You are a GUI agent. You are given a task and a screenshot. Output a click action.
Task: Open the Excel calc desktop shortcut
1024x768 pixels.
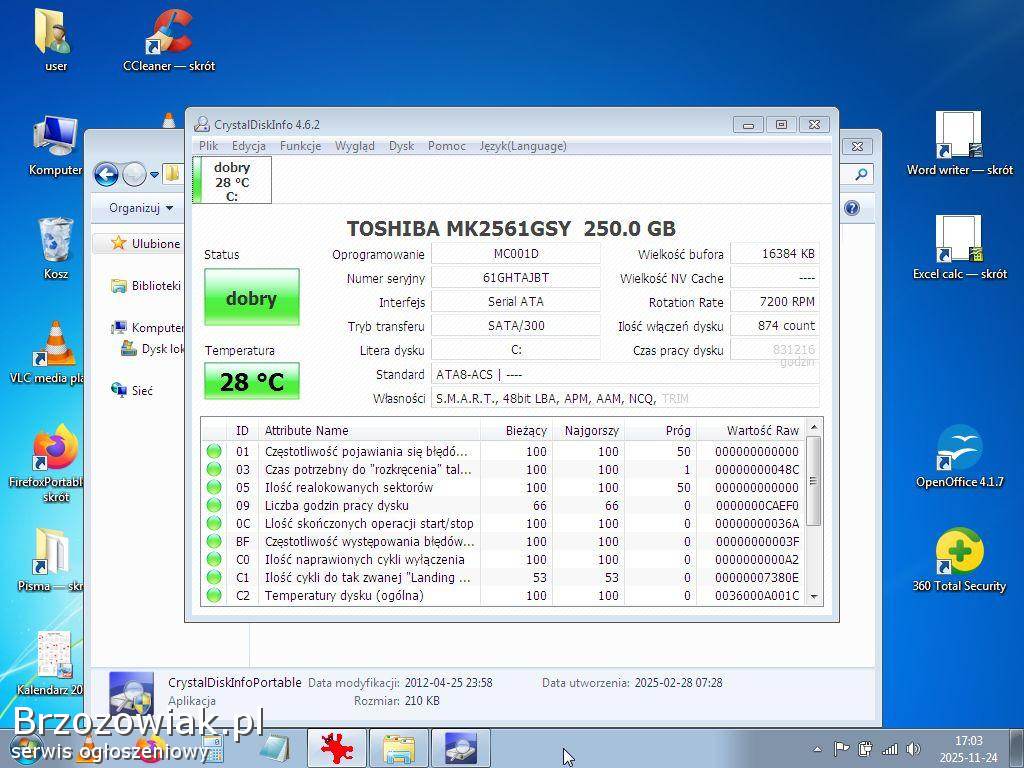coord(959,242)
